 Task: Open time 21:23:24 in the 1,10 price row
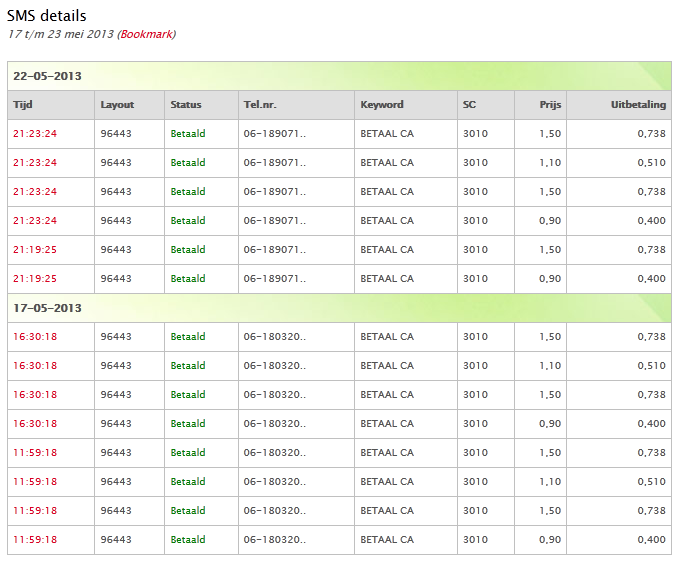coord(35,162)
